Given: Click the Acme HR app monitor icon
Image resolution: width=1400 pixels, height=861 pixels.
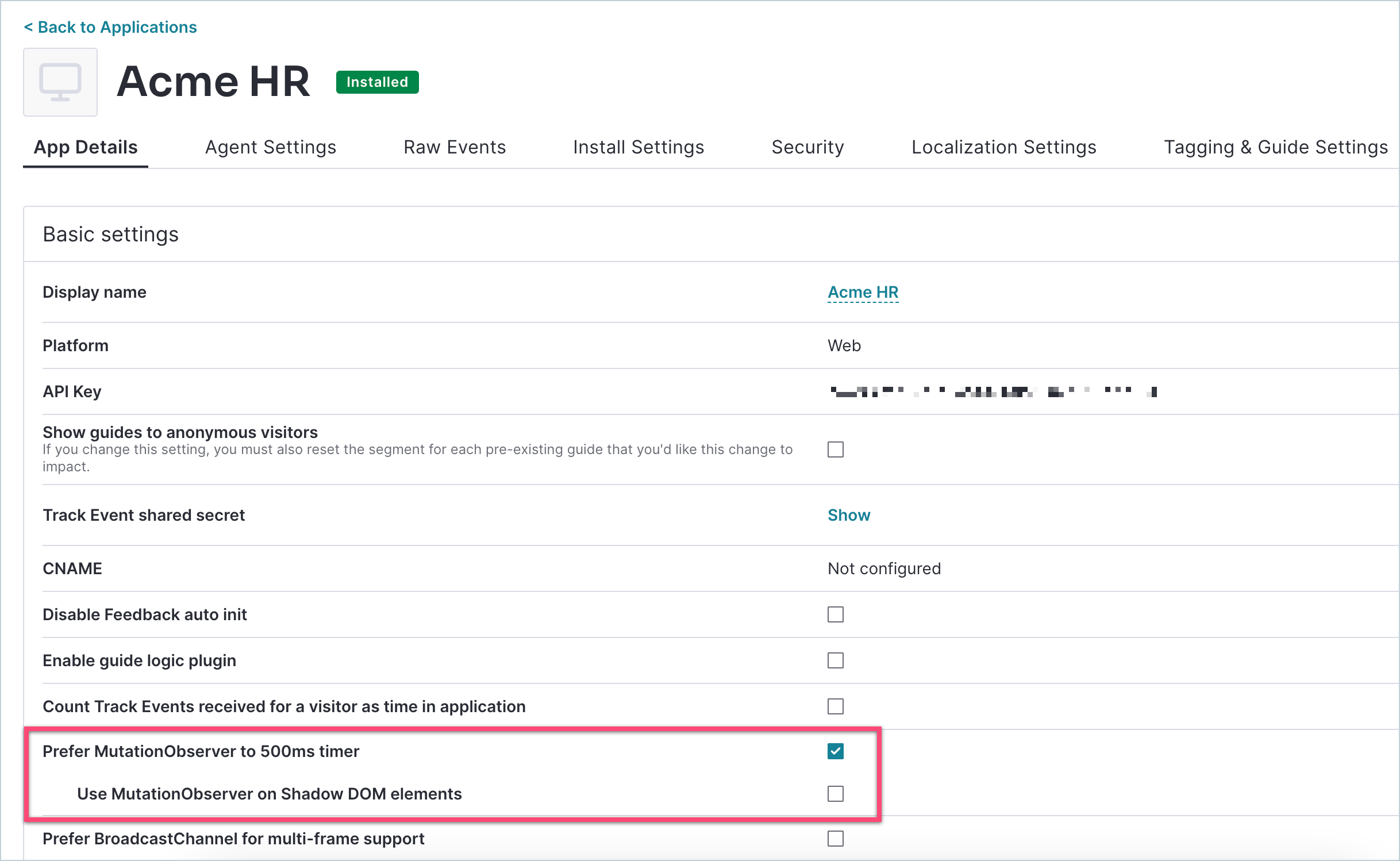Looking at the screenshot, I should [x=60, y=82].
